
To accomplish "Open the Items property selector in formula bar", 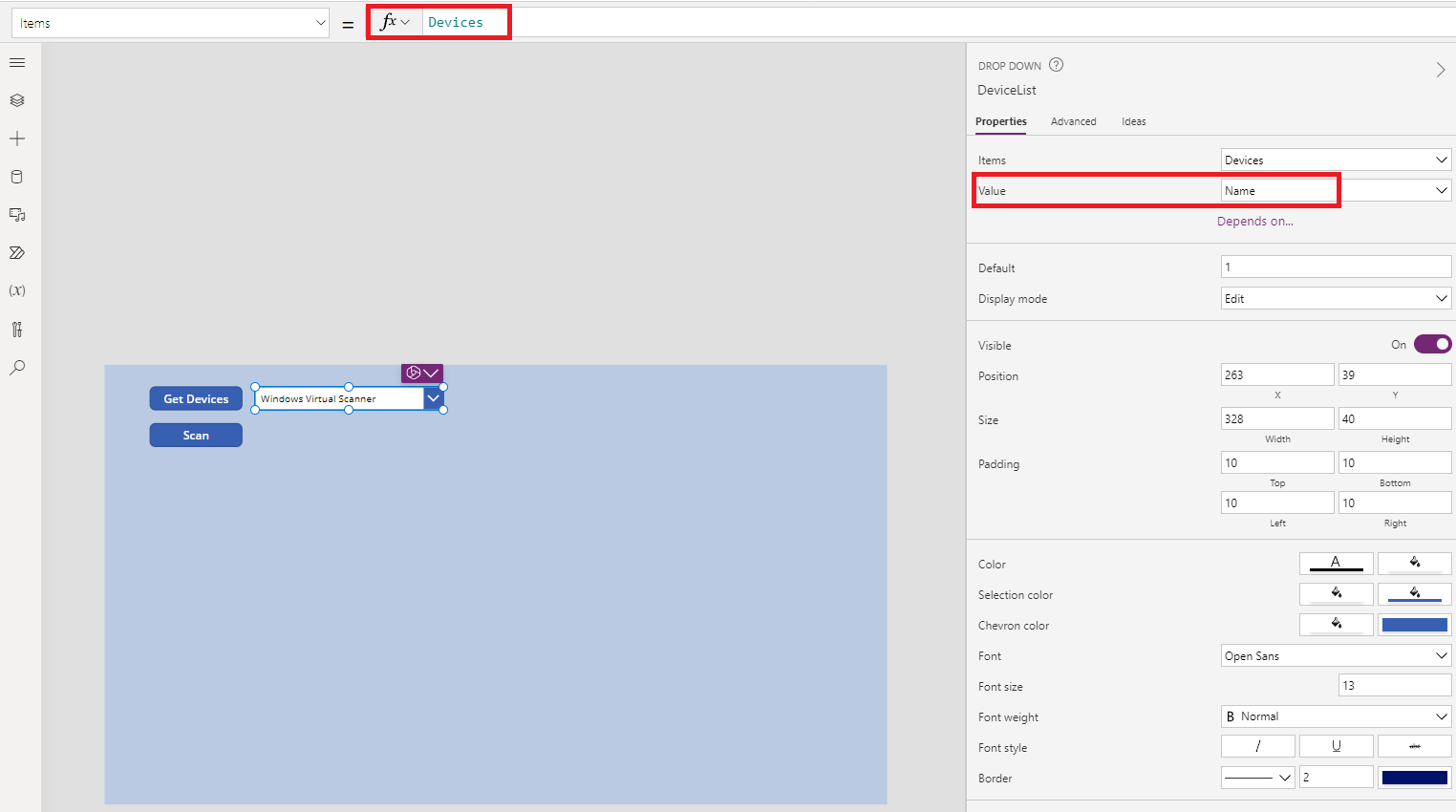I will tap(170, 23).
